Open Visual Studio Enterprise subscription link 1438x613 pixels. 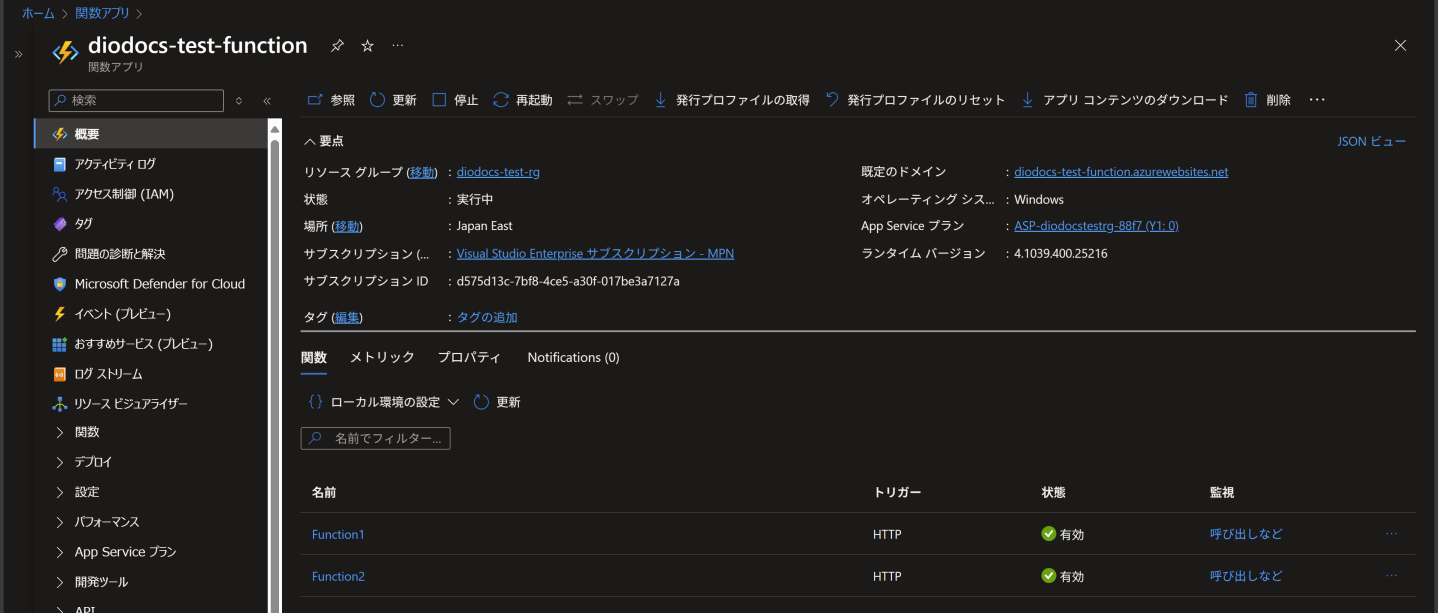click(x=595, y=254)
